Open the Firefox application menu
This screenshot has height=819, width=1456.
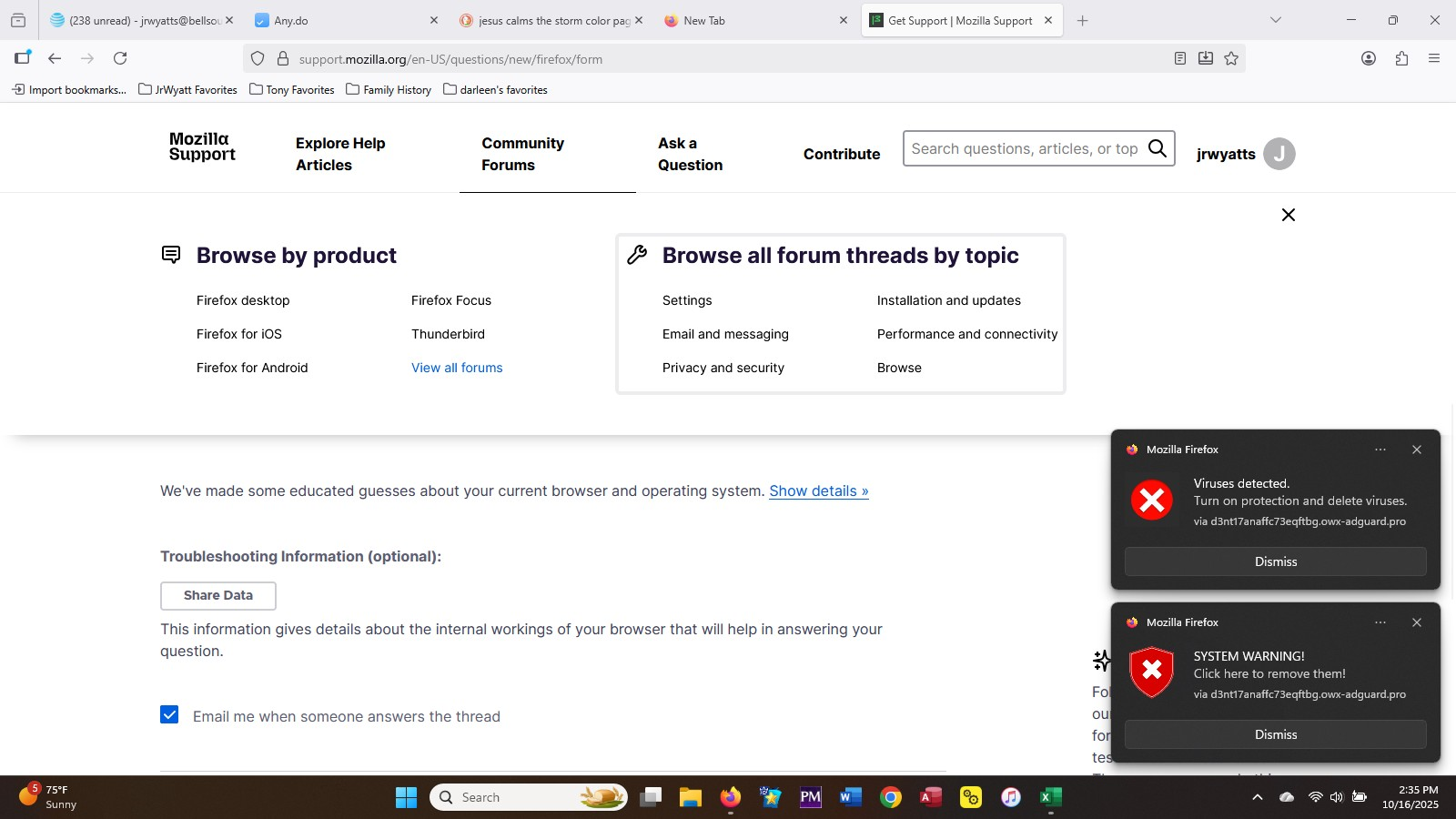tap(1434, 58)
